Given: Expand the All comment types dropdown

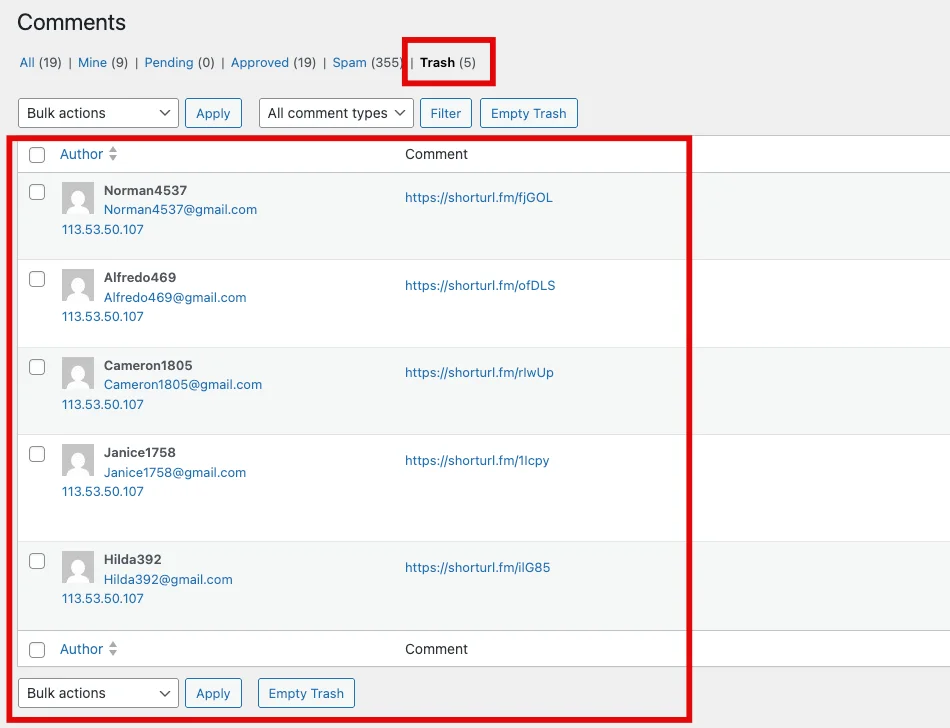Looking at the screenshot, I should pos(336,113).
